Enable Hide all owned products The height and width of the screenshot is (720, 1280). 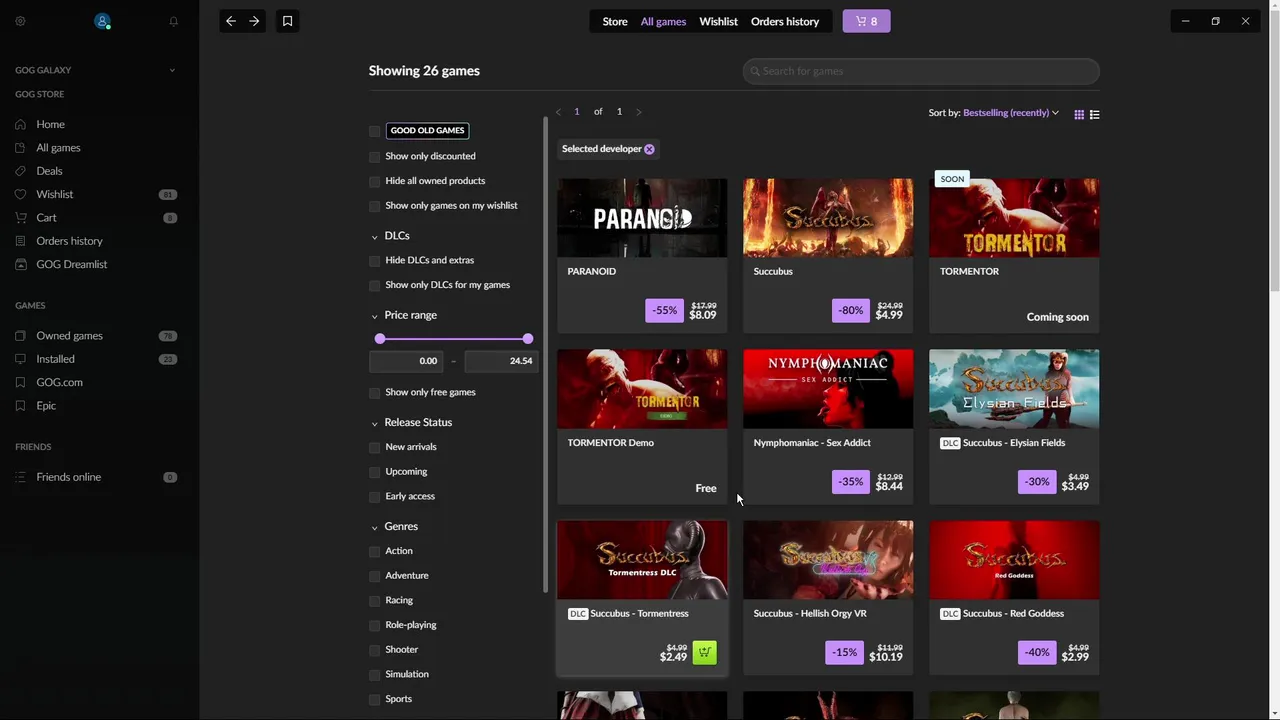click(375, 181)
